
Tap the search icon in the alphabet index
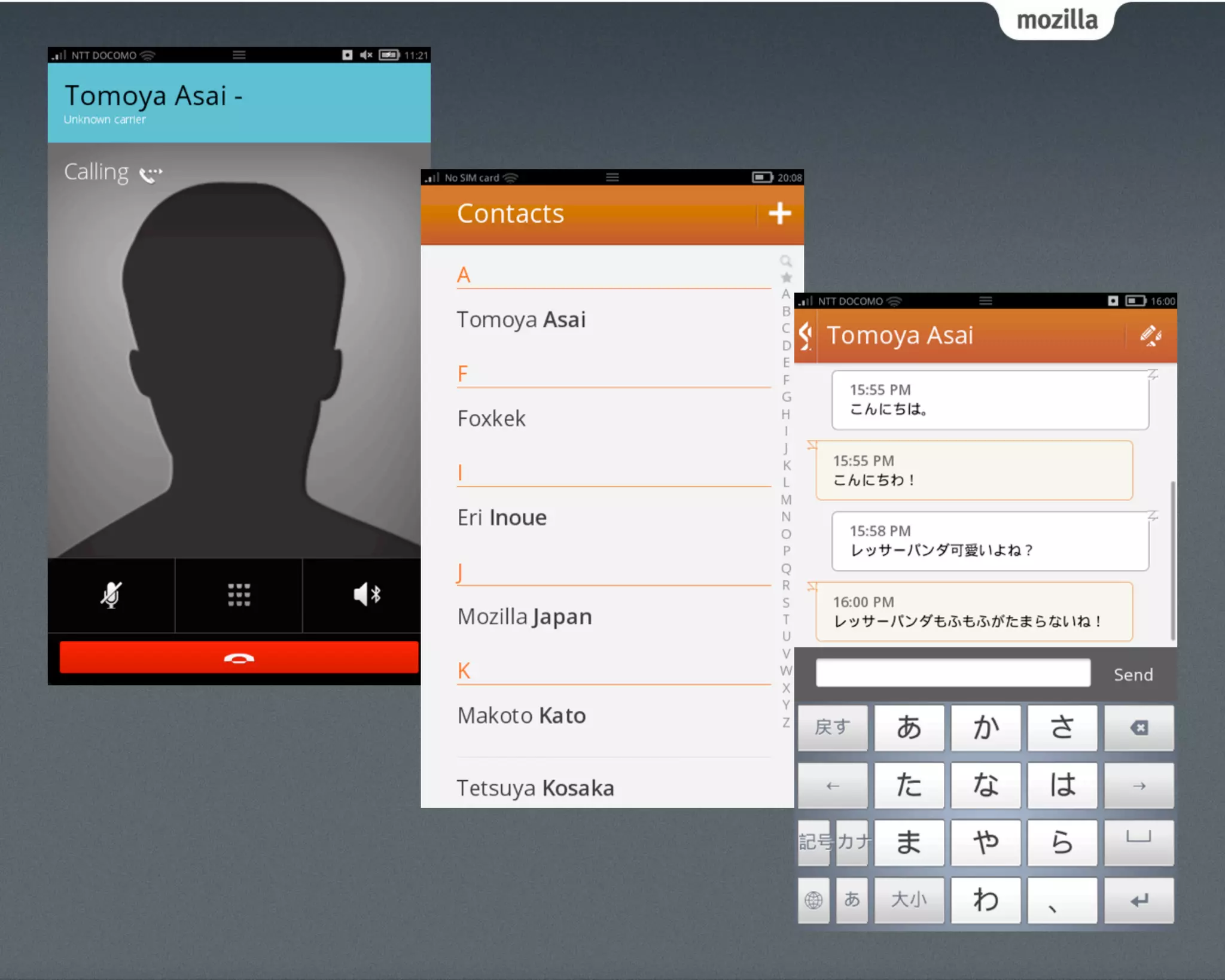coord(786,261)
